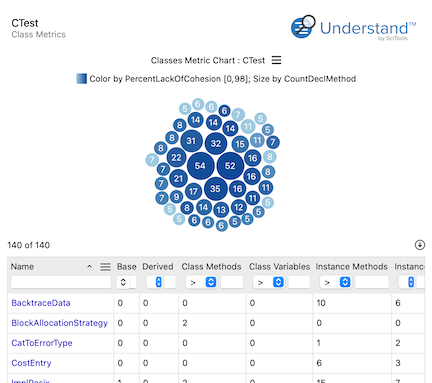This screenshot has height=383, width=432.
Task: Click BacktraceData Instance Methods value 10
Action: pyautogui.click(x=321, y=303)
